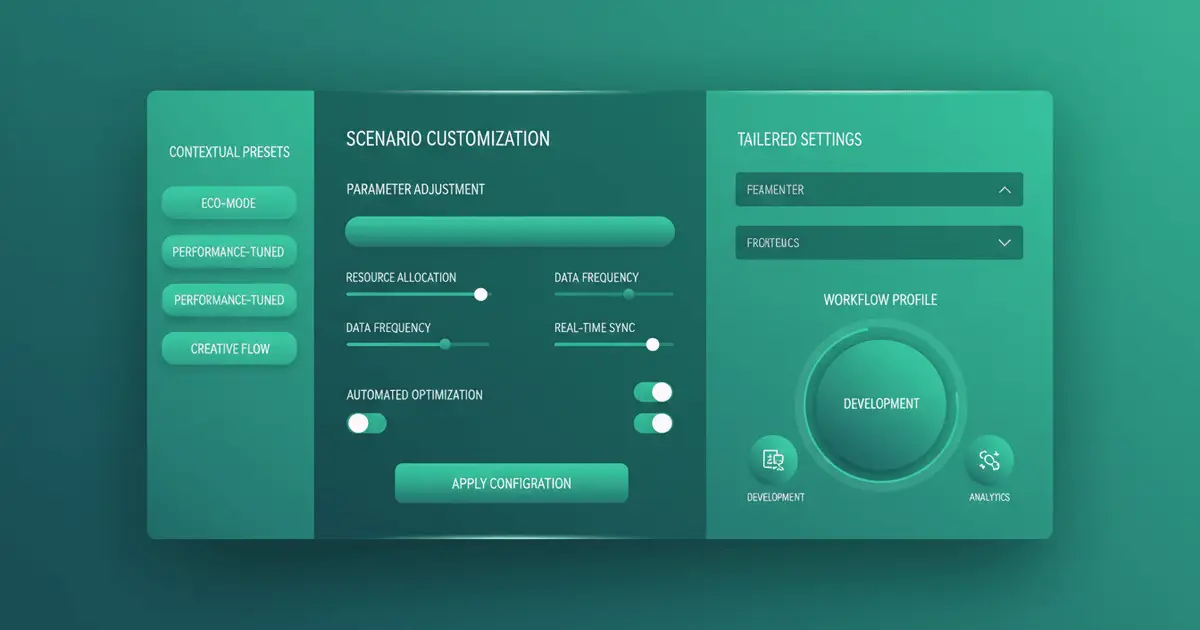1200x630 pixels.
Task: Adjust the Real-Time Sync slider knob
Action: click(x=652, y=344)
